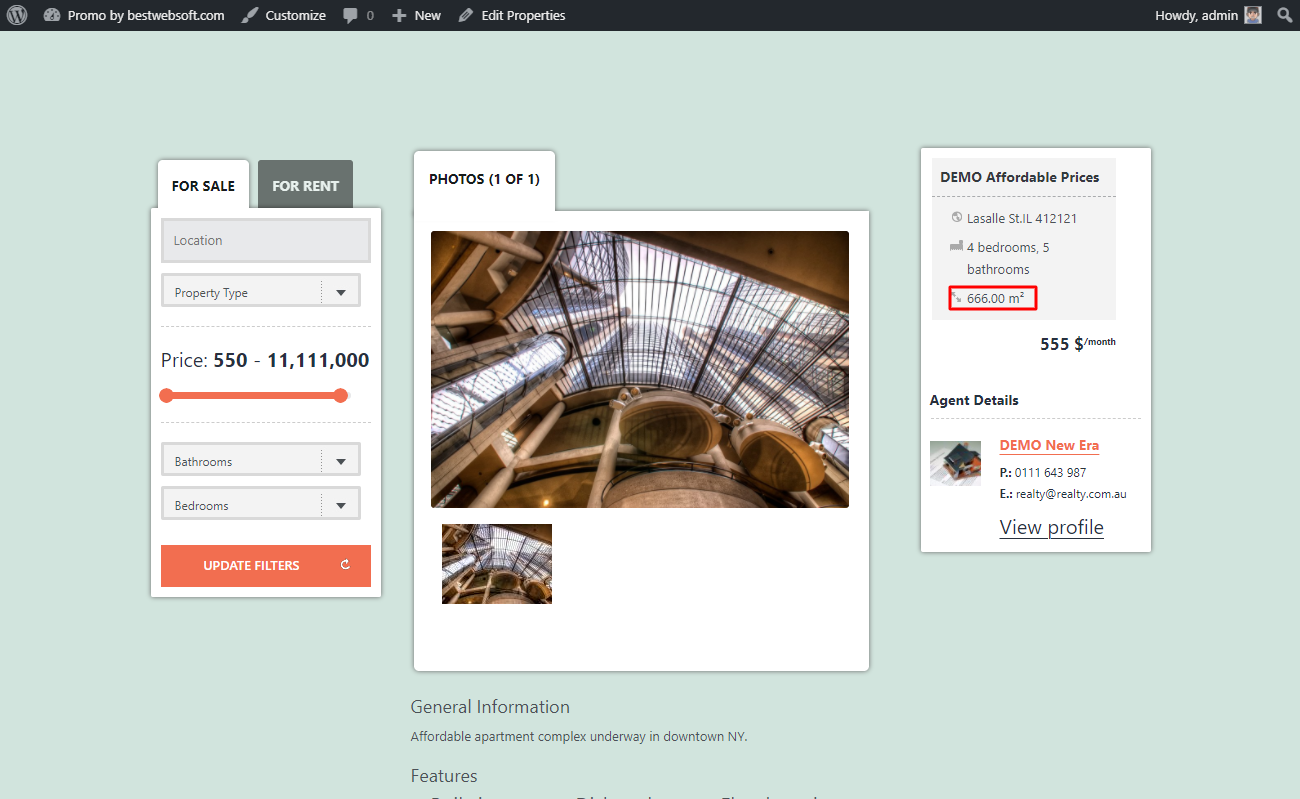
Task: Click the admin avatar picture
Action: tap(1253, 15)
